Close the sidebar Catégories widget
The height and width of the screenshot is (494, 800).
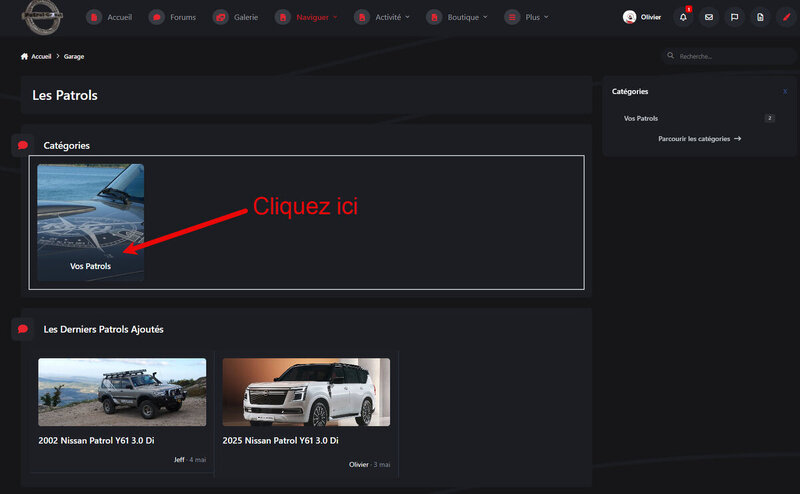pos(785,92)
